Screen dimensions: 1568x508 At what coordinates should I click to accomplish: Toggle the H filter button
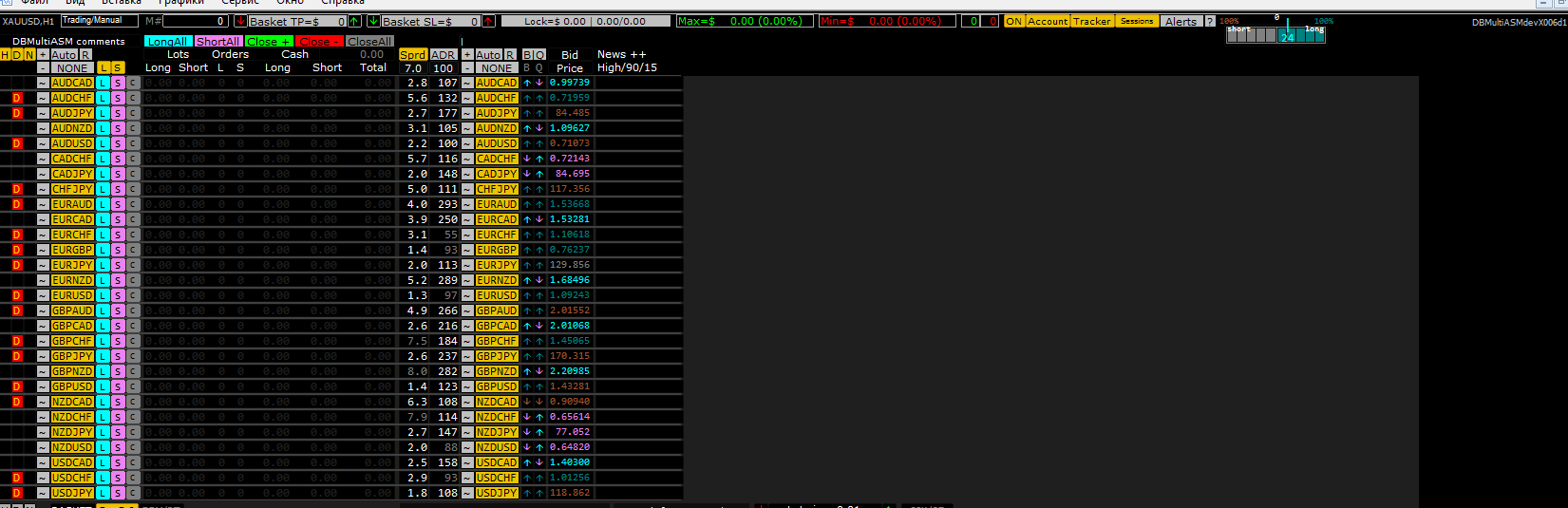pos(6,55)
